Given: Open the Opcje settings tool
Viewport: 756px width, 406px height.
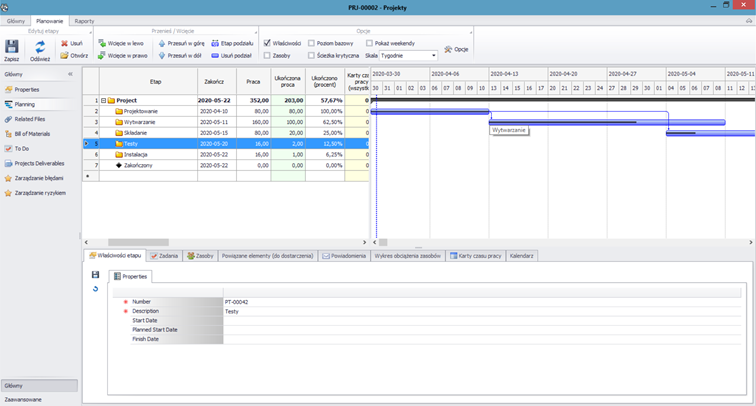Looking at the screenshot, I should click(x=456, y=49).
